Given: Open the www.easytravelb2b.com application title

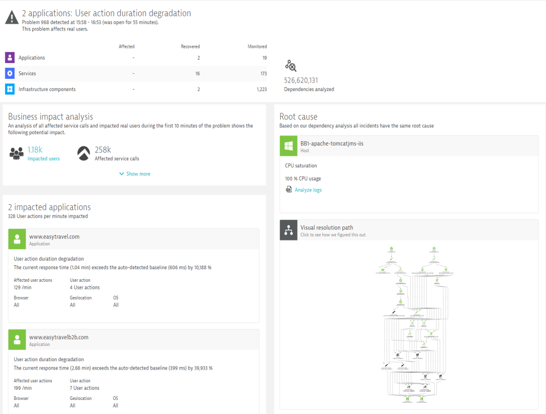Looking at the screenshot, I should (x=59, y=337).
